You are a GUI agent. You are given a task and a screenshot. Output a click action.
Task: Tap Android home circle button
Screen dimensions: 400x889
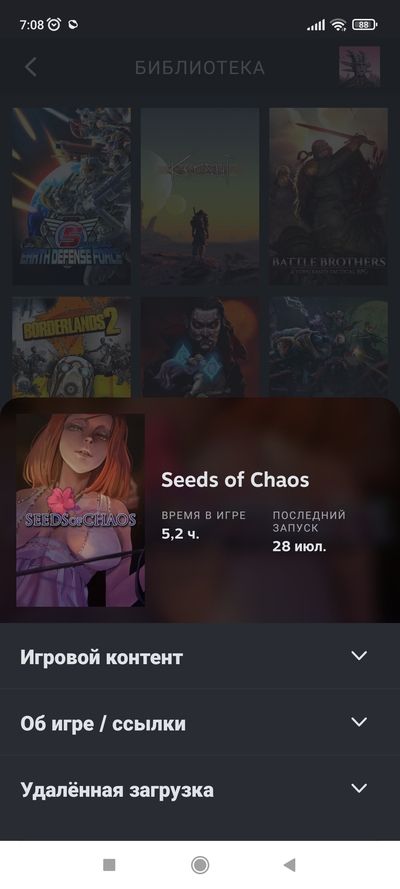coord(200,865)
